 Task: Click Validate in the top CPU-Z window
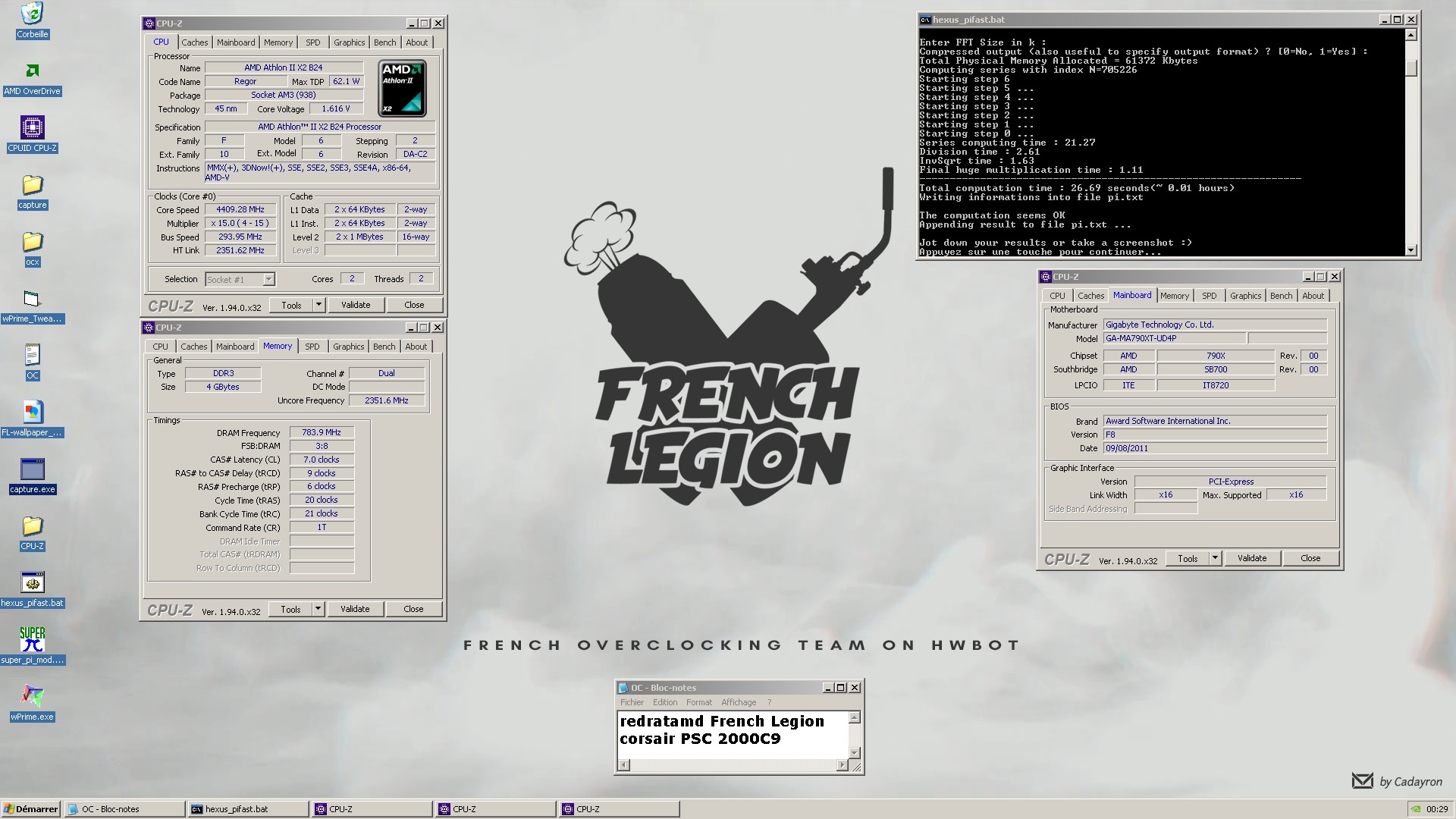pos(356,305)
